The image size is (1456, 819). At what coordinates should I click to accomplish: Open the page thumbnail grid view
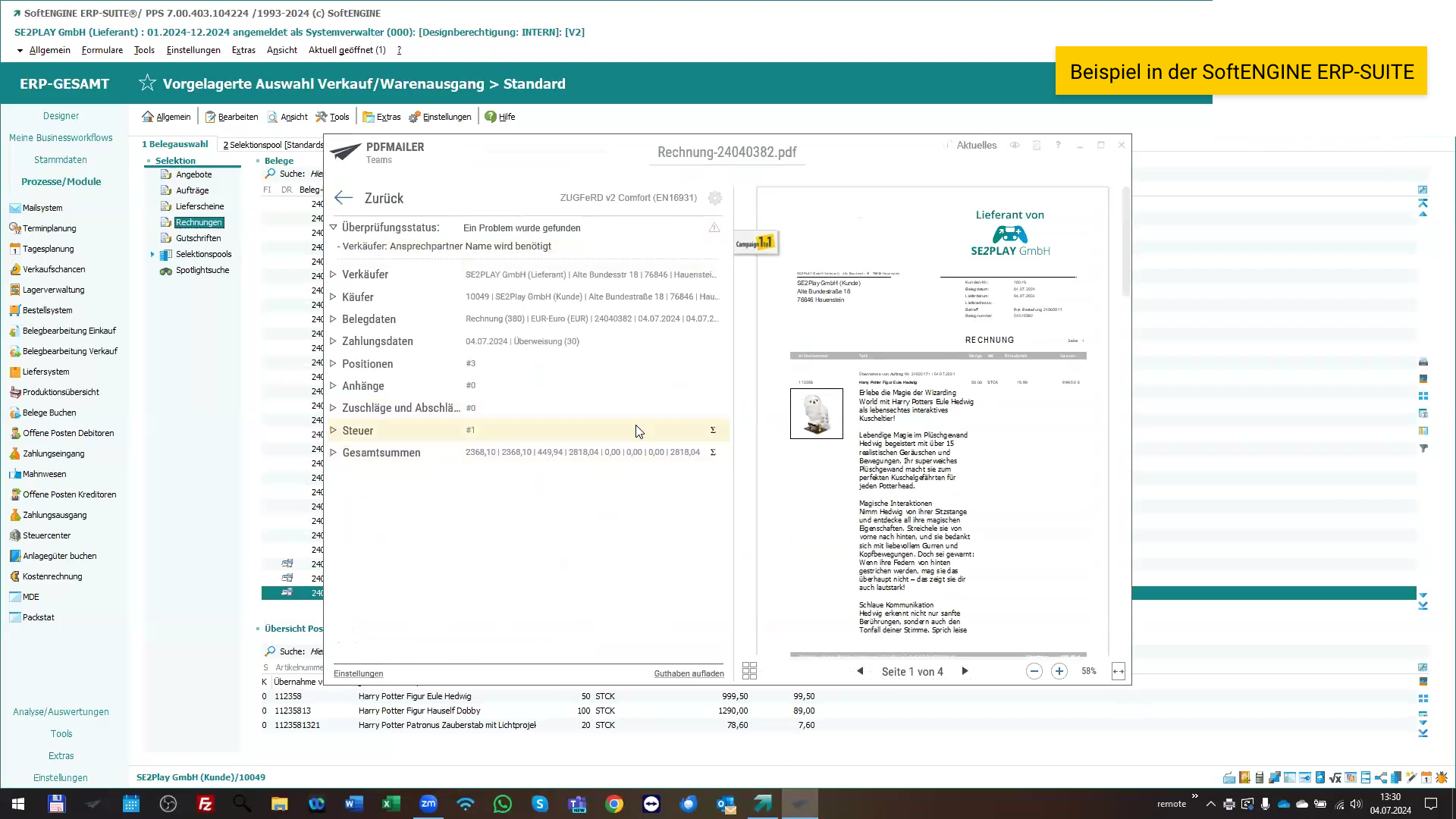pyautogui.click(x=749, y=670)
